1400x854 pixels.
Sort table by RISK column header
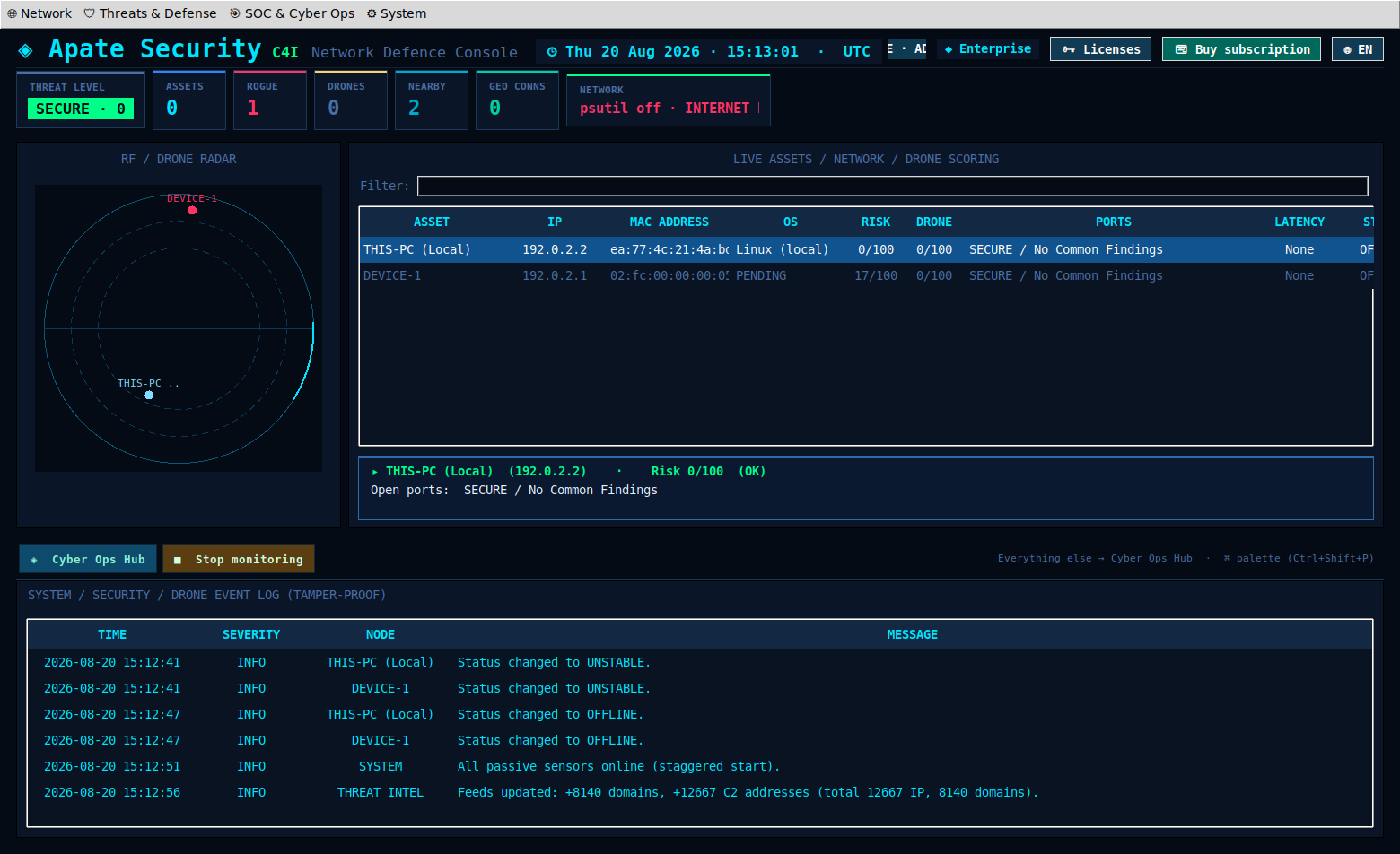pyautogui.click(x=876, y=222)
